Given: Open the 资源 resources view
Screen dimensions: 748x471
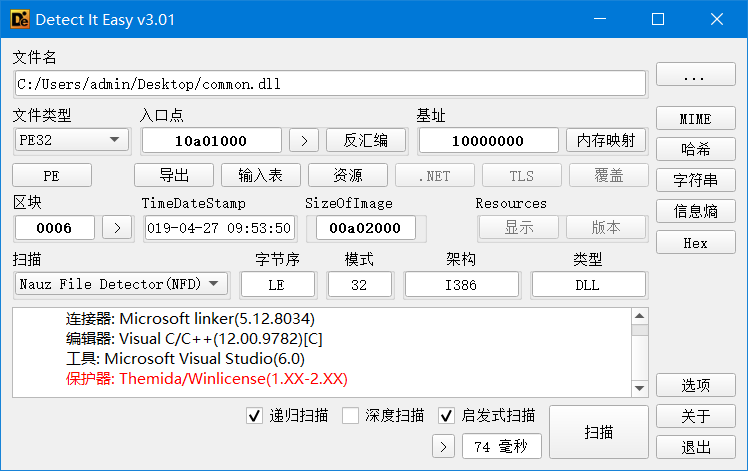Looking at the screenshot, I should [348, 175].
